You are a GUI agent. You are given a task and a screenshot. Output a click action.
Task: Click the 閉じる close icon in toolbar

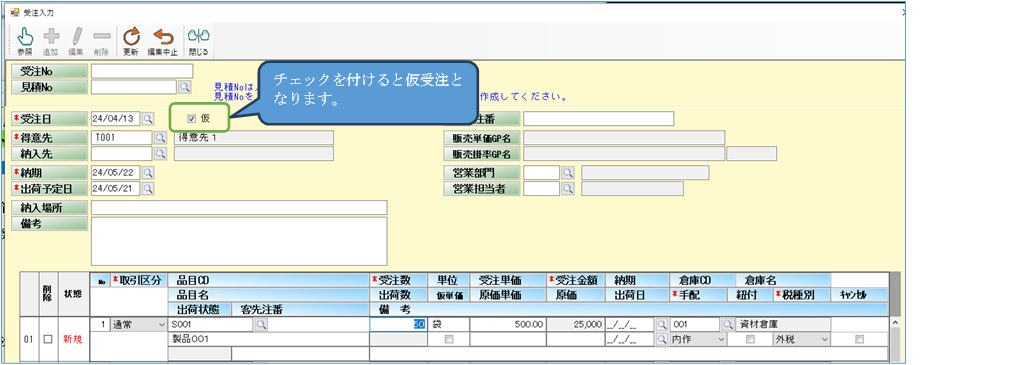pyautogui.click(x=198, y=37)
